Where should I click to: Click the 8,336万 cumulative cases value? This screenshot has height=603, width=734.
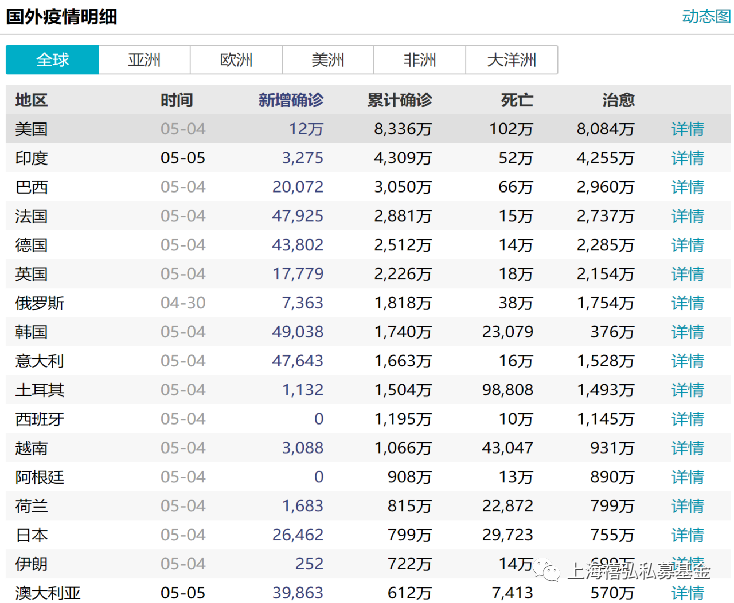click(403, 129)
